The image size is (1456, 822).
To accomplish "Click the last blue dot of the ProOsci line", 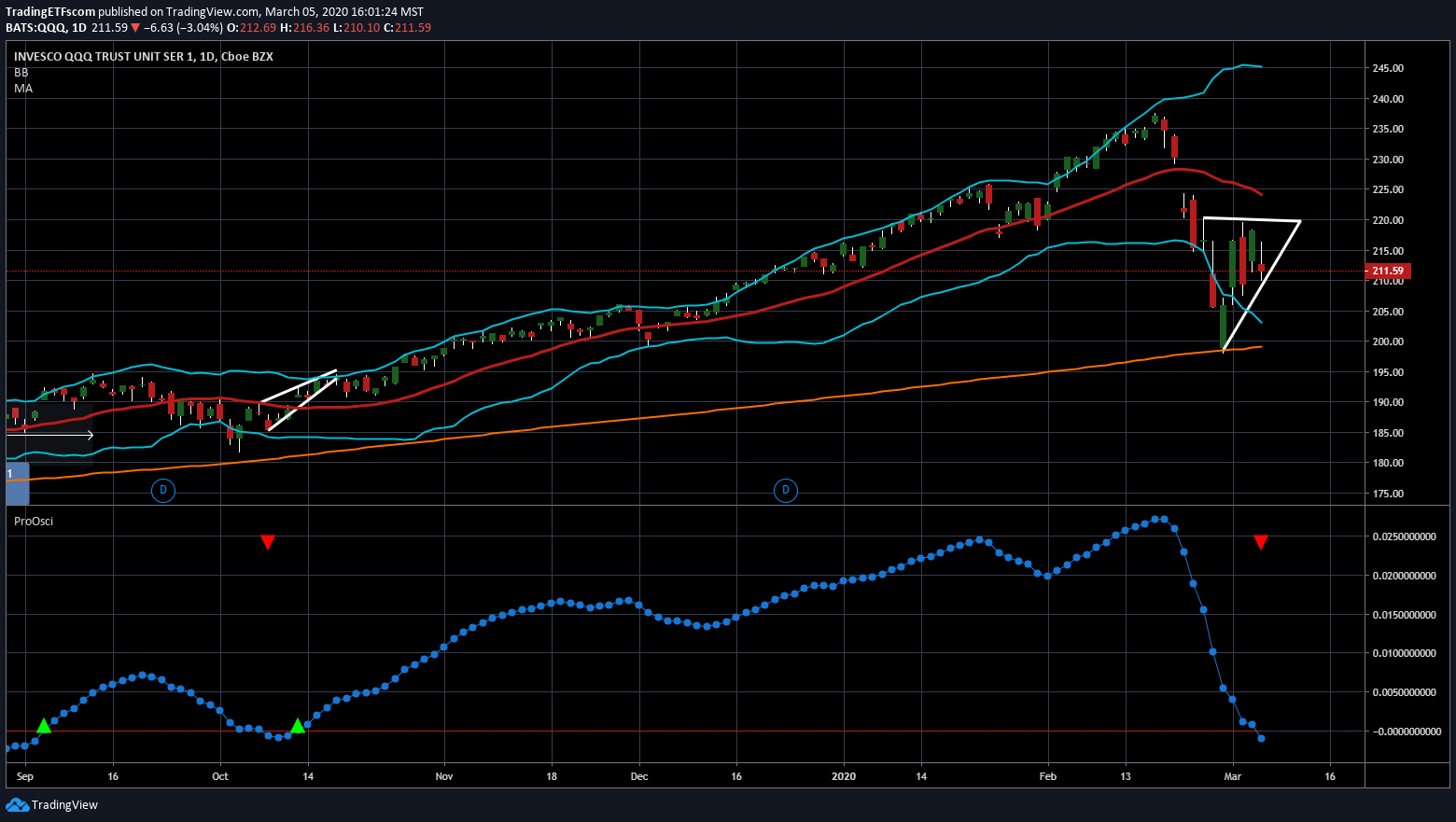I will 1262,739.
